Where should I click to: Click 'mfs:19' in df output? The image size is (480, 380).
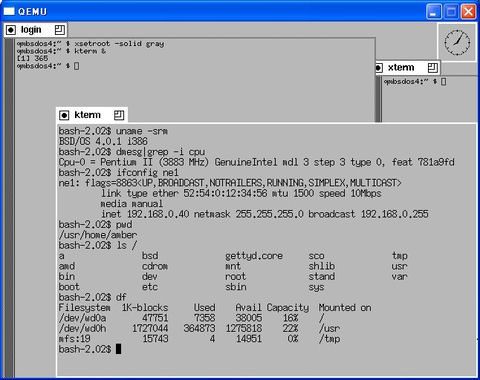[75, 339]
